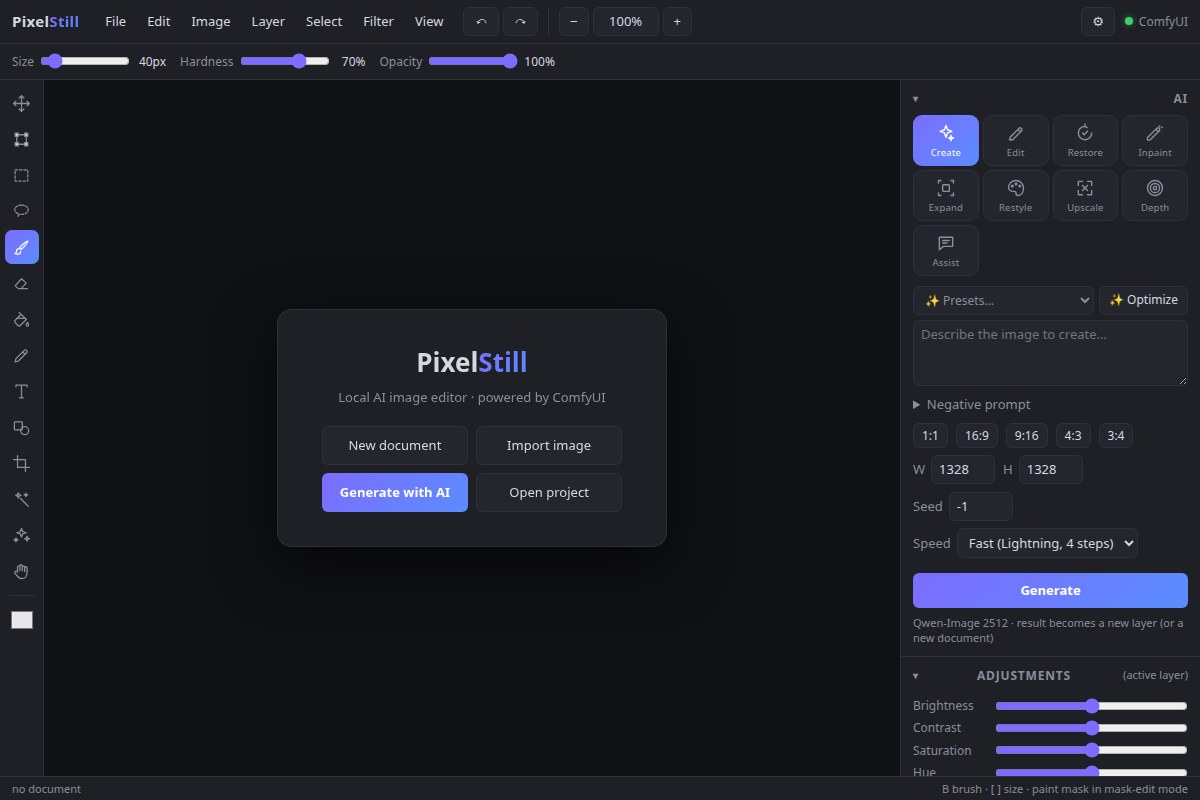Set aspect ratio to 16:9
Viewport: 1200px width, 800px height.
pos(977,435)
